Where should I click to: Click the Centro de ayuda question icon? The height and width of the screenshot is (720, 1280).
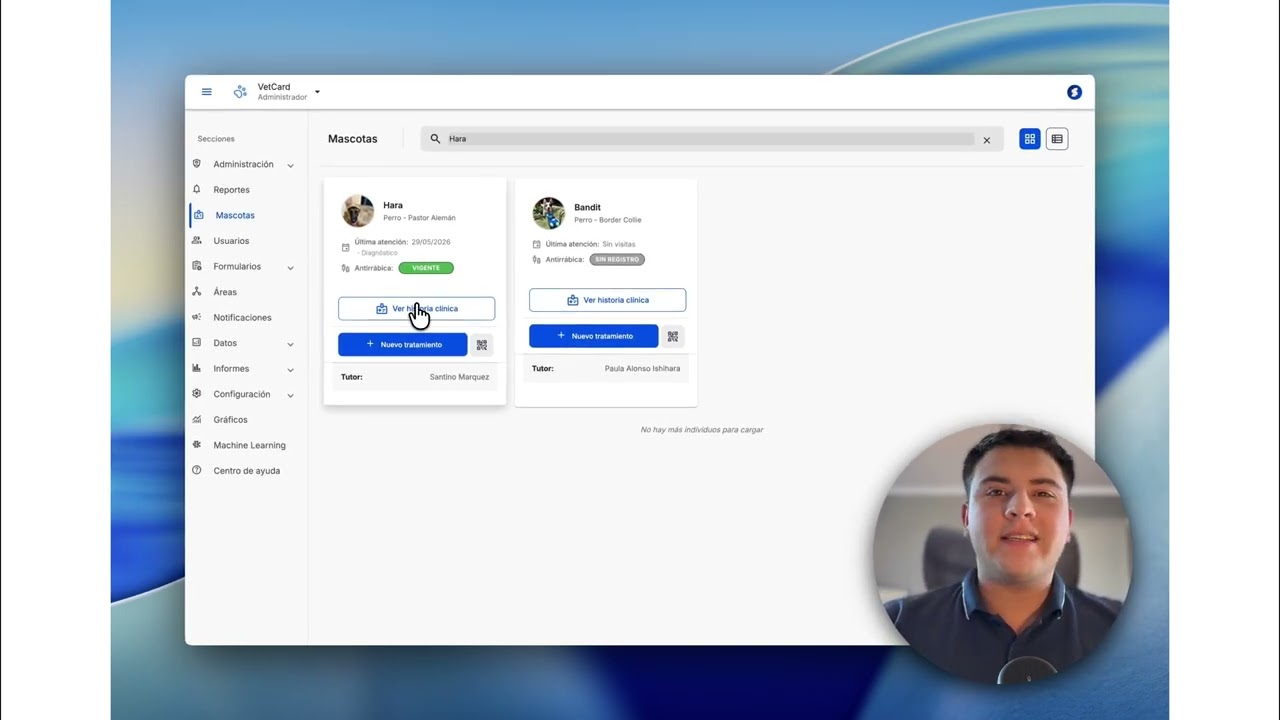197,470
